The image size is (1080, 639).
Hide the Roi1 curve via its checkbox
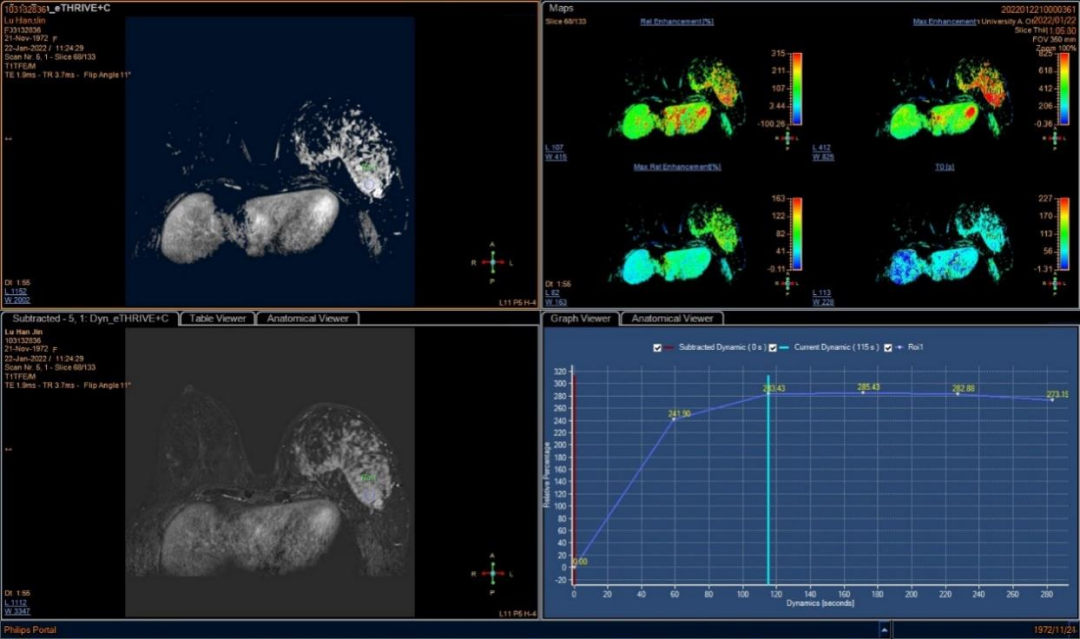(x=888, y=347)
